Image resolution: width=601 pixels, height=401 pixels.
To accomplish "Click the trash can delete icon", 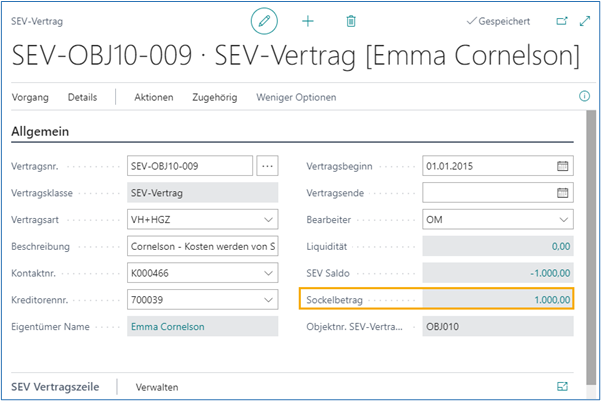I will 351,21.
